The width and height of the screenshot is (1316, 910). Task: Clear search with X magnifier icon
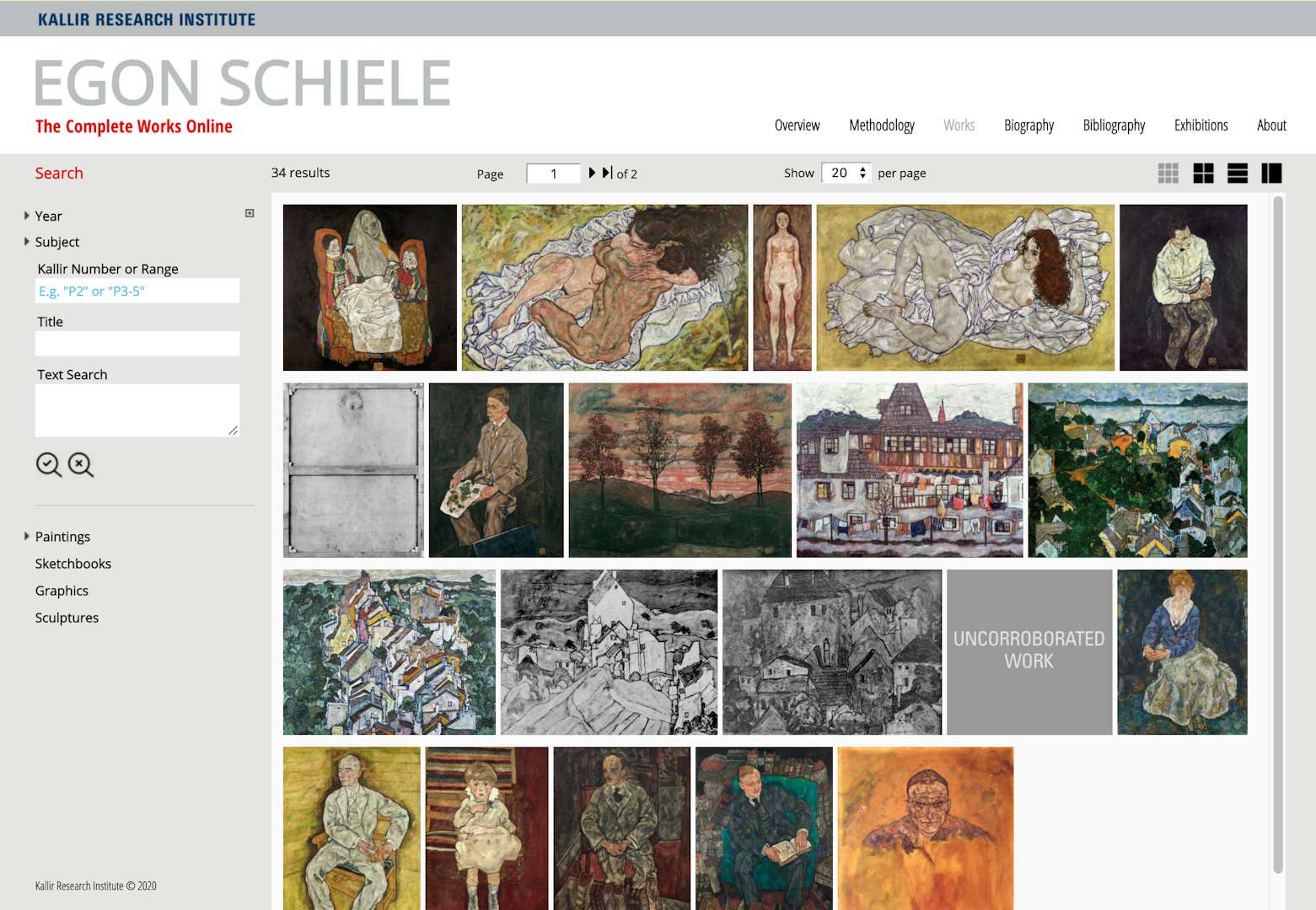pos(81,464)
